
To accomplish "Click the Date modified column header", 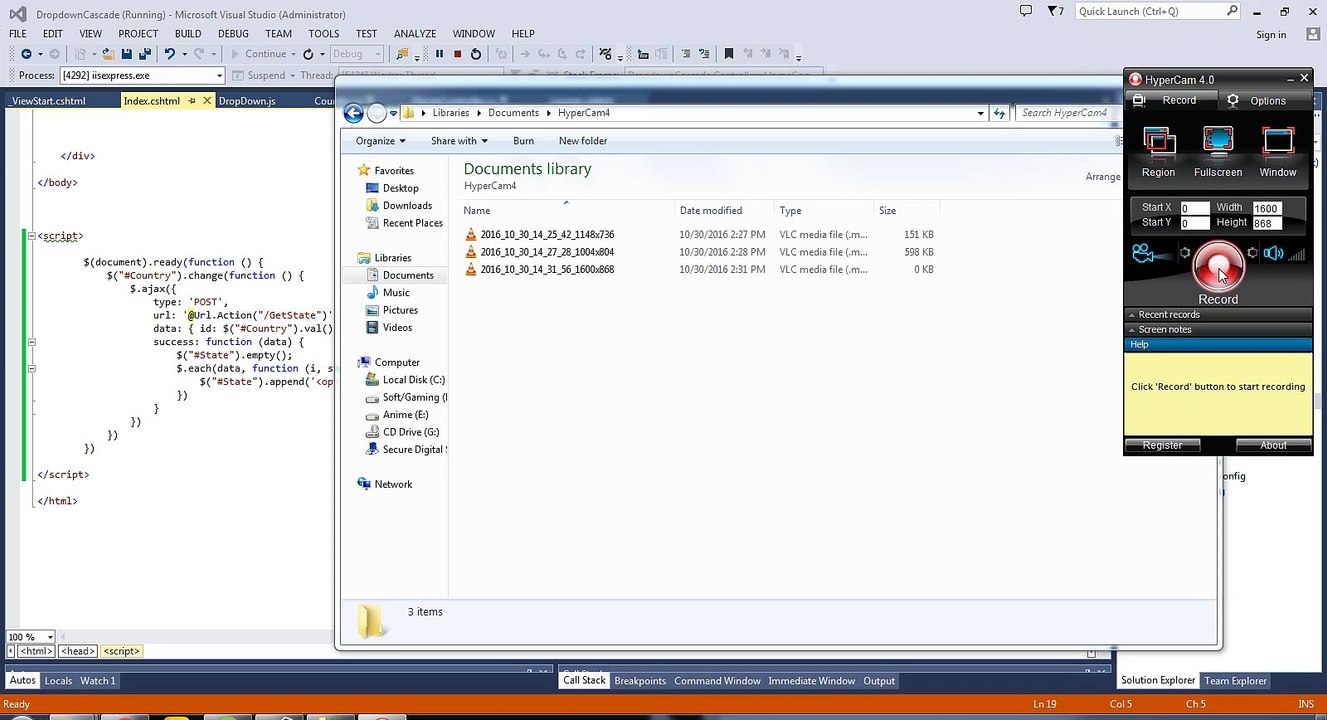I will 711,210.
